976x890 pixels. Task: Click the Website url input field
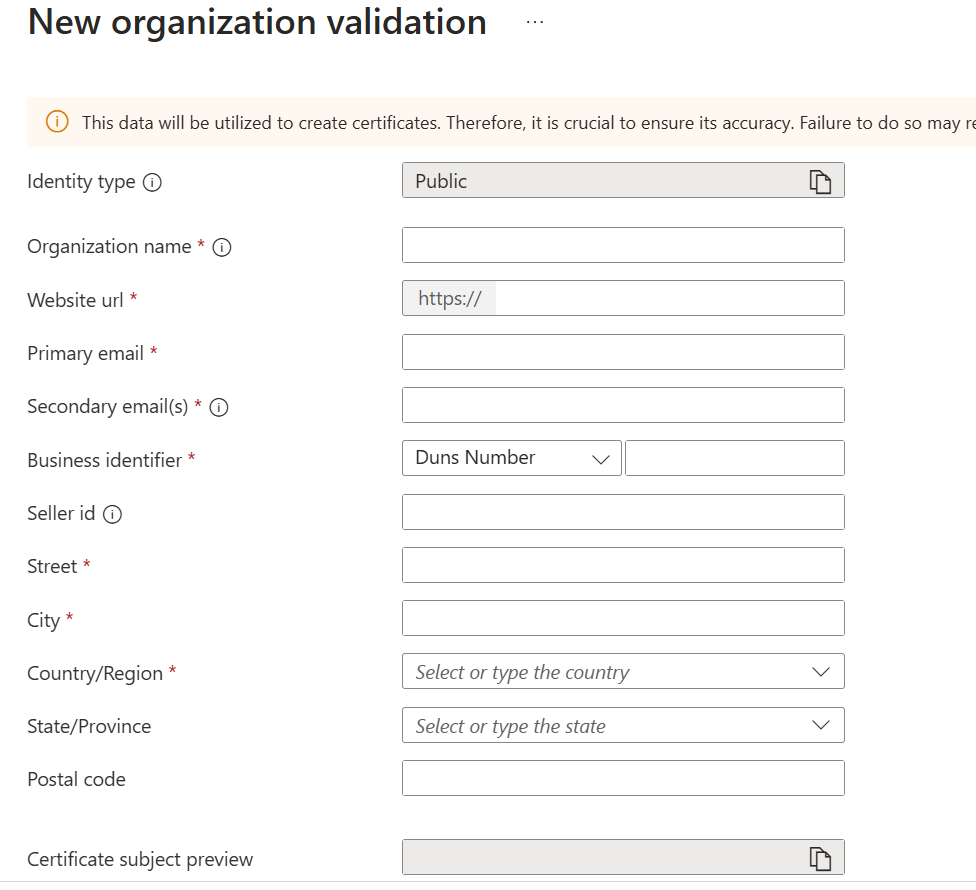[668, 298]
